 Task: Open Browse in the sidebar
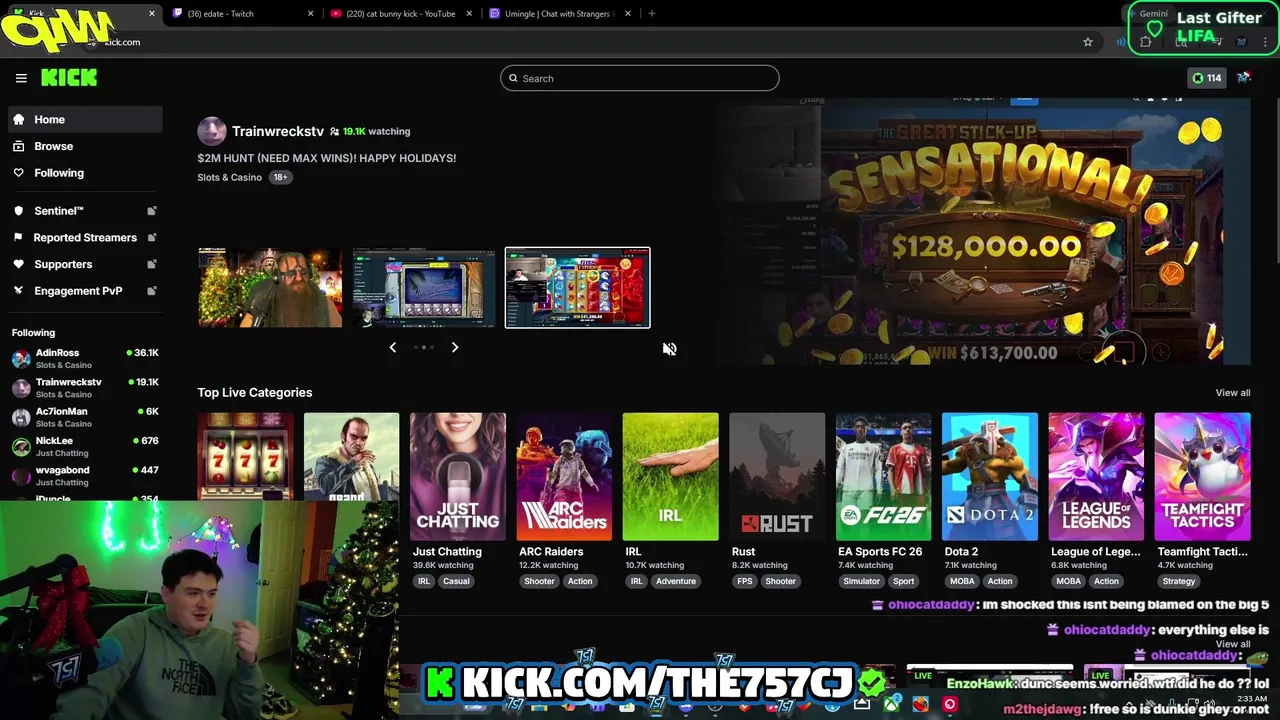coord(85,146)
